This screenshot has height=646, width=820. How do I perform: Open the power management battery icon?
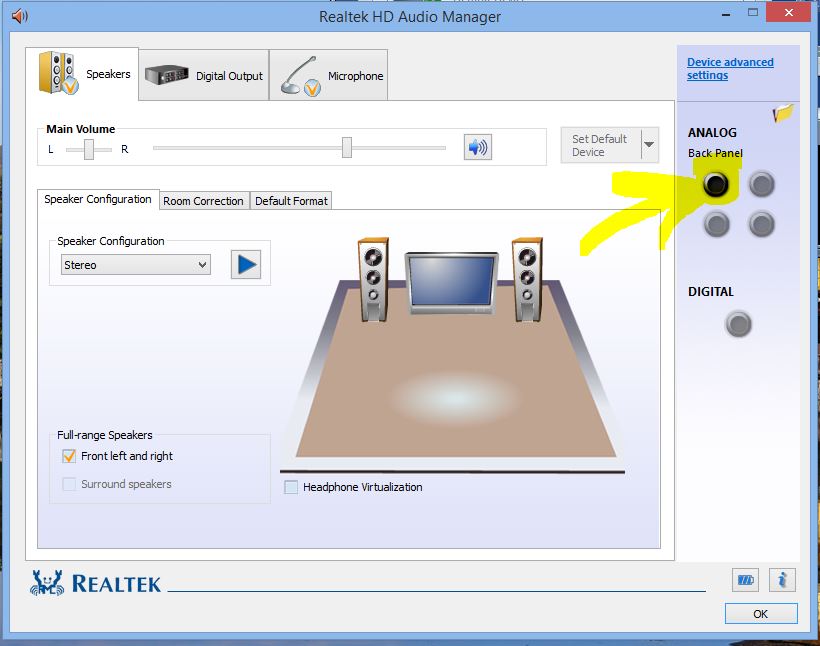[x=745, y=580]
